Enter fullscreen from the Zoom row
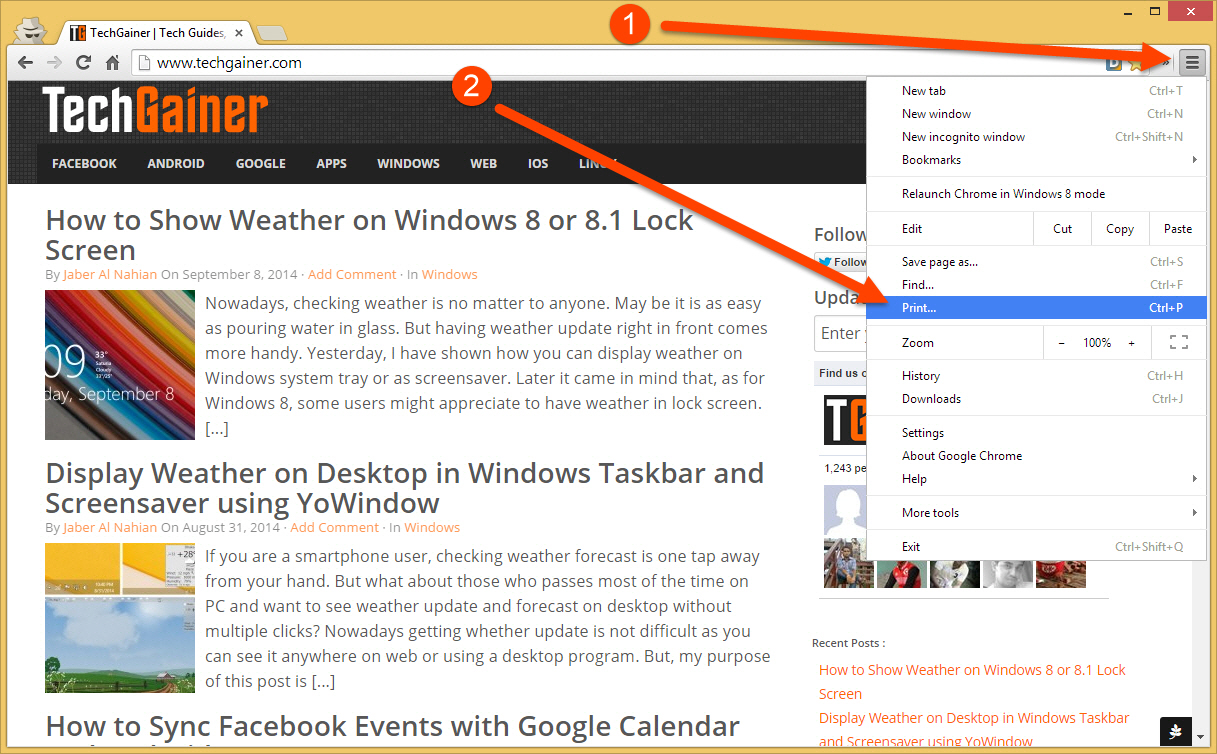The width and height of the screenshot is (1217, 754). (x=1178, y=342)
